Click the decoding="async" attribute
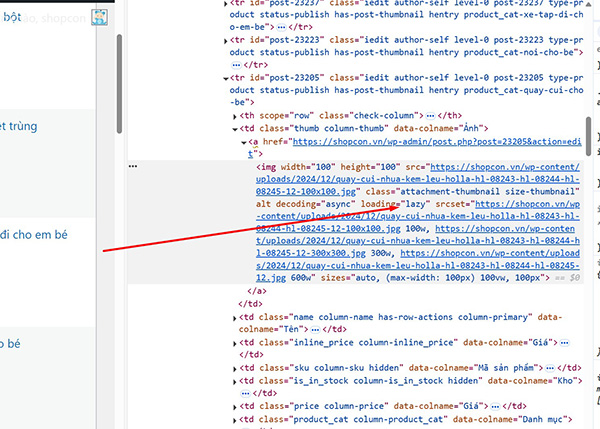This screenshot has width=600, height=429. coord(316,204)
